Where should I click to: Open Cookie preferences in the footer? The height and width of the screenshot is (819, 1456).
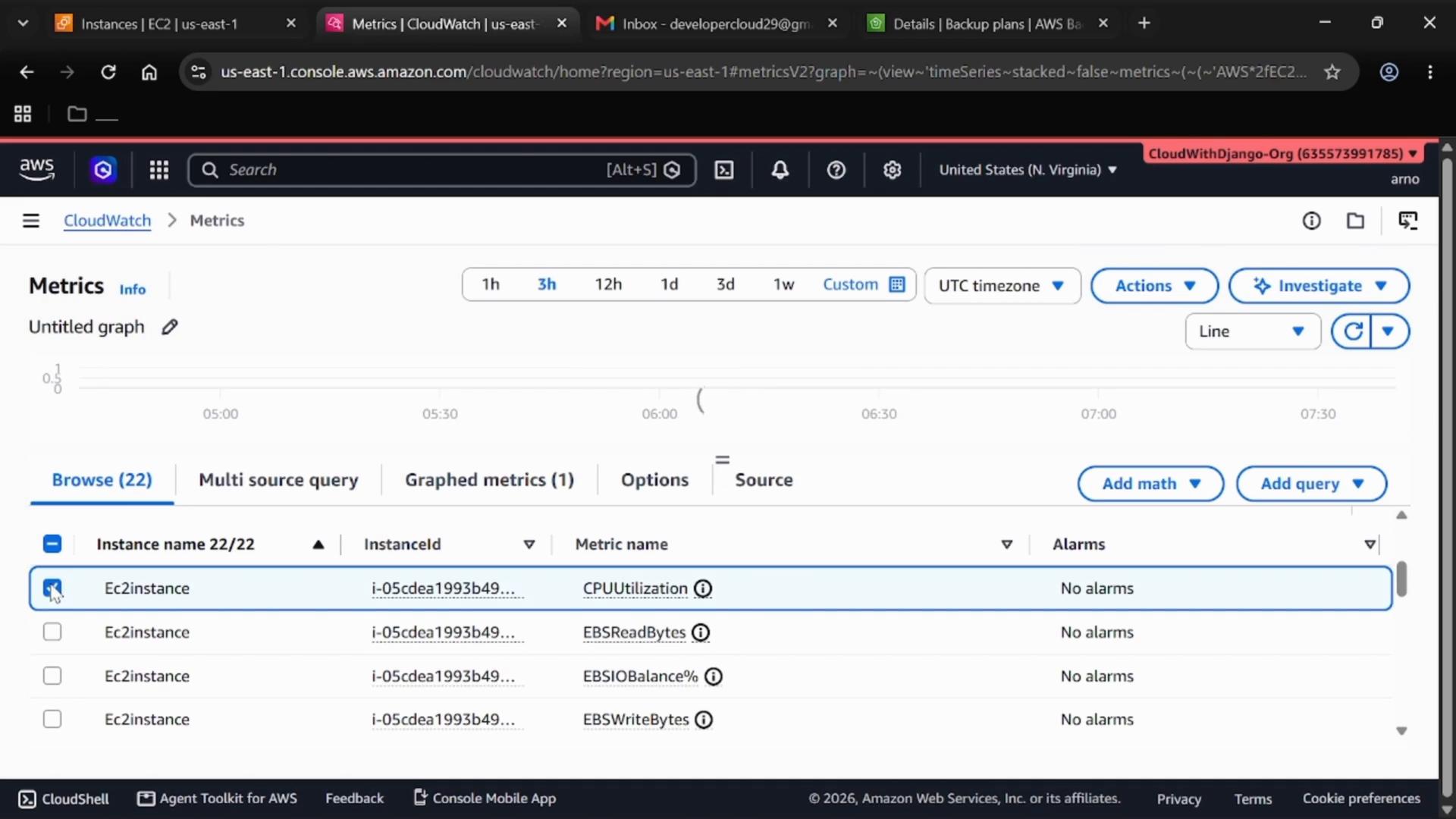tap(1361, 799)
